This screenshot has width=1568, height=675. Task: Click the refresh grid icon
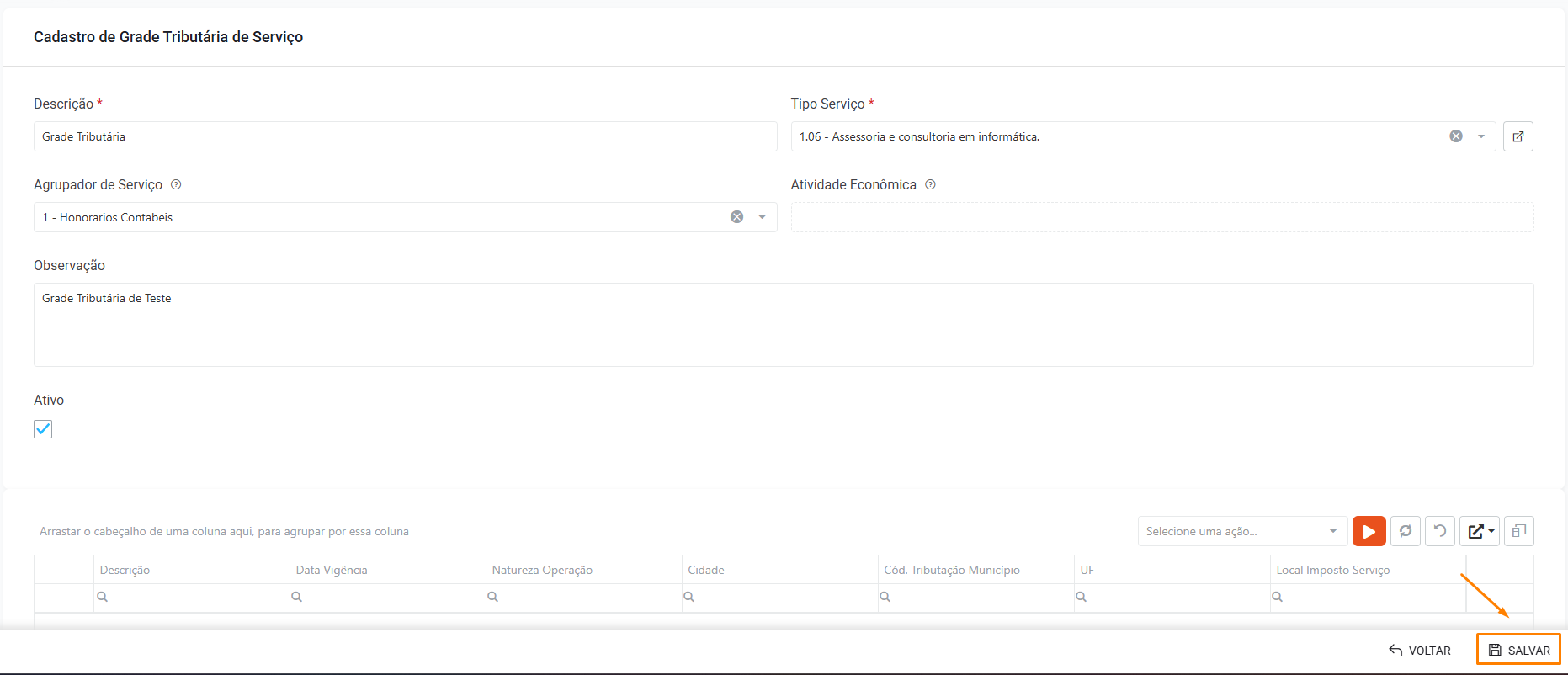[1405, 531]
